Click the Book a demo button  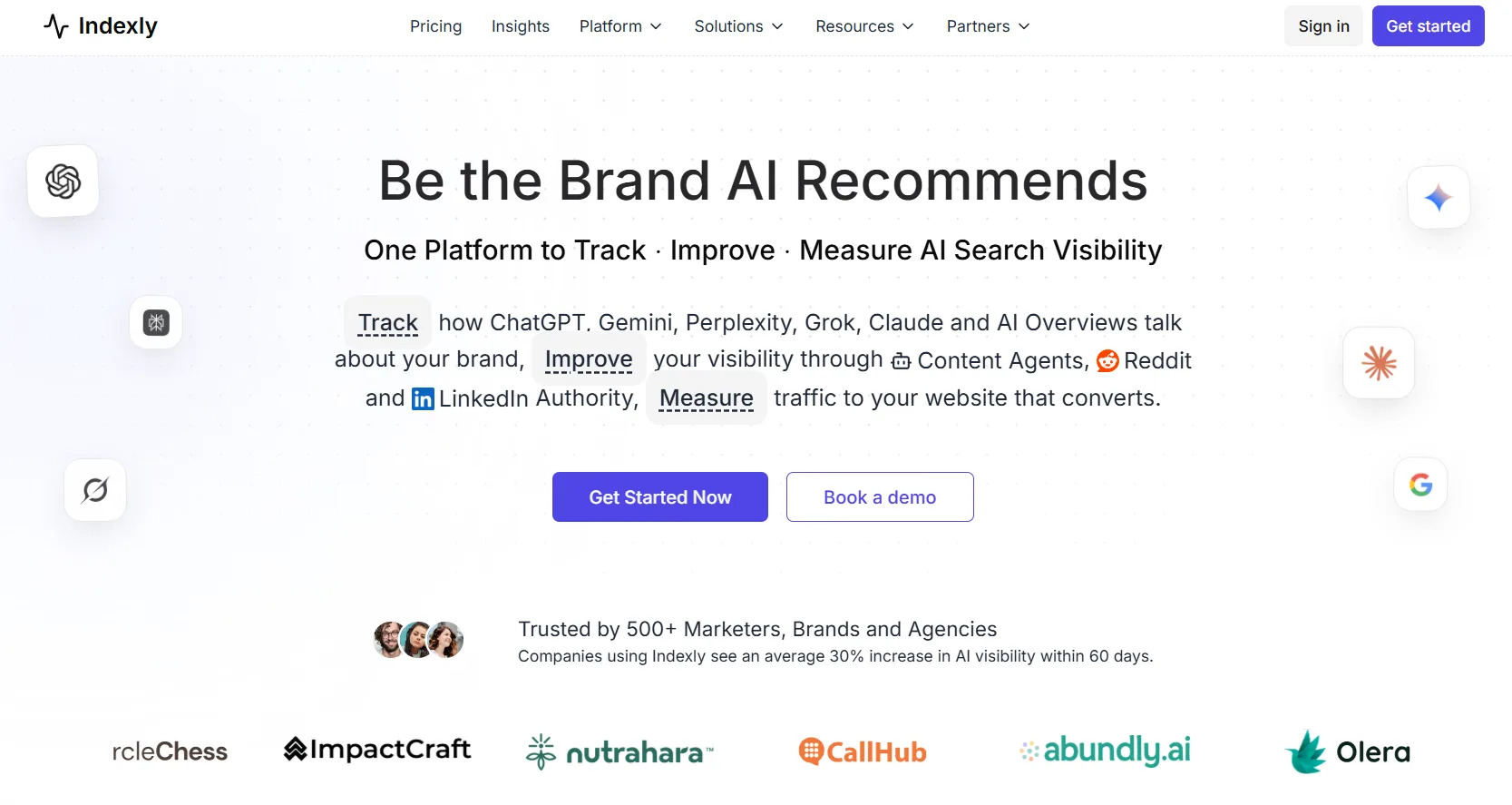[880, 497]
